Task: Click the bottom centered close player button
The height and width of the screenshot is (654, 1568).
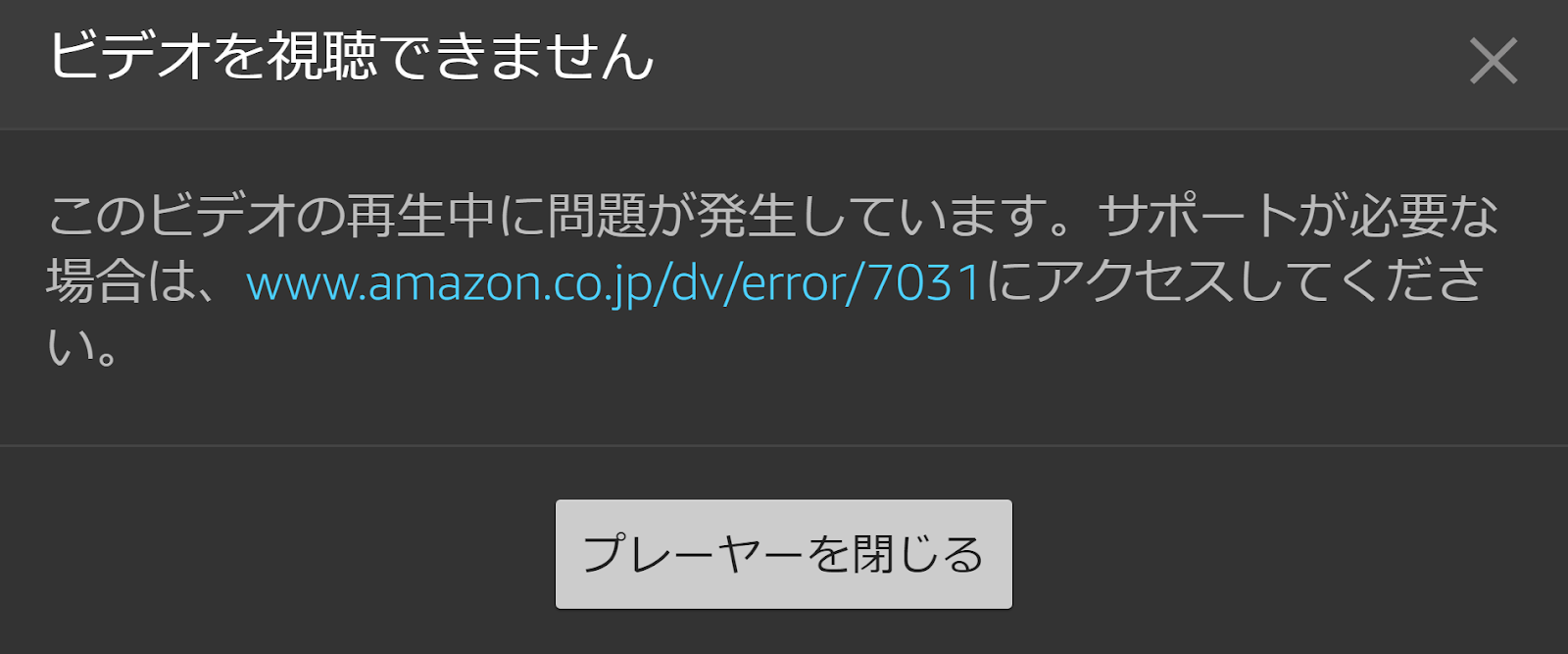Action: pyautogui.click(x=784, y=554)
